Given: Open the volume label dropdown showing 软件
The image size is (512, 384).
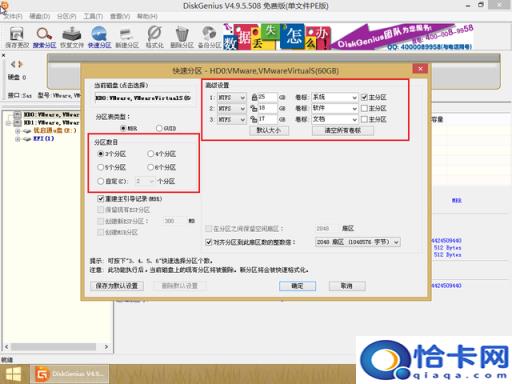Looking at the screenshot, I should pyautogui.click(x=335, y=108).
